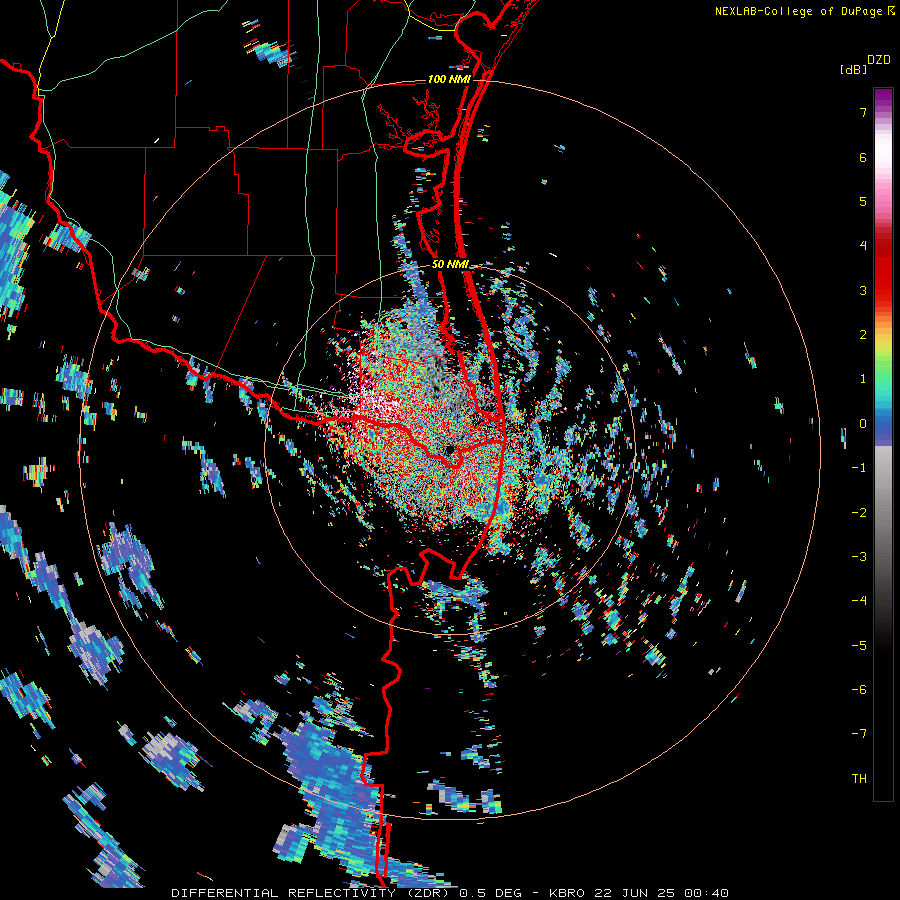
Task: Click the ZDR color scale bar
Action: (x=883, y=444)
